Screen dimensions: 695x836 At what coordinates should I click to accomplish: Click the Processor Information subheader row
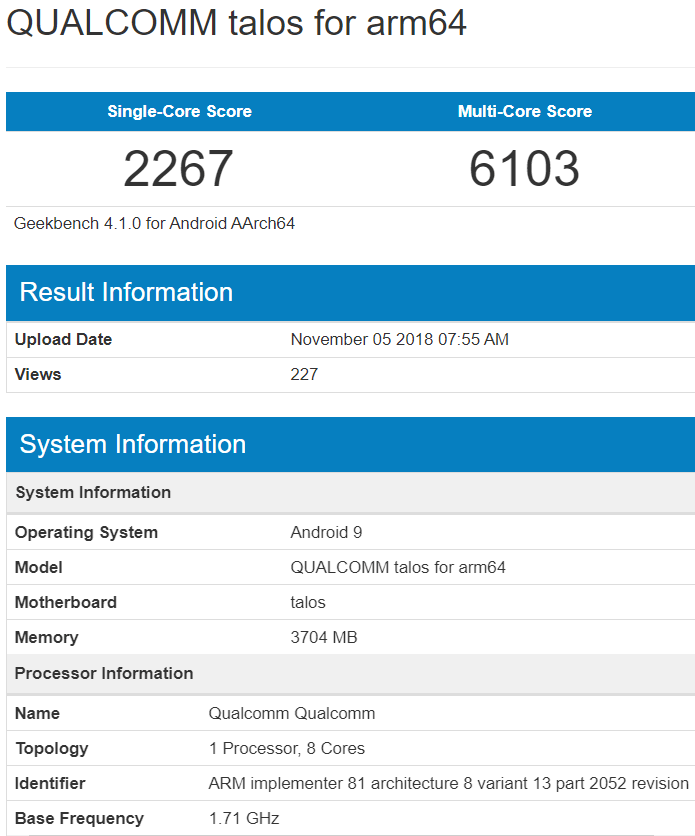click(350, 674)
